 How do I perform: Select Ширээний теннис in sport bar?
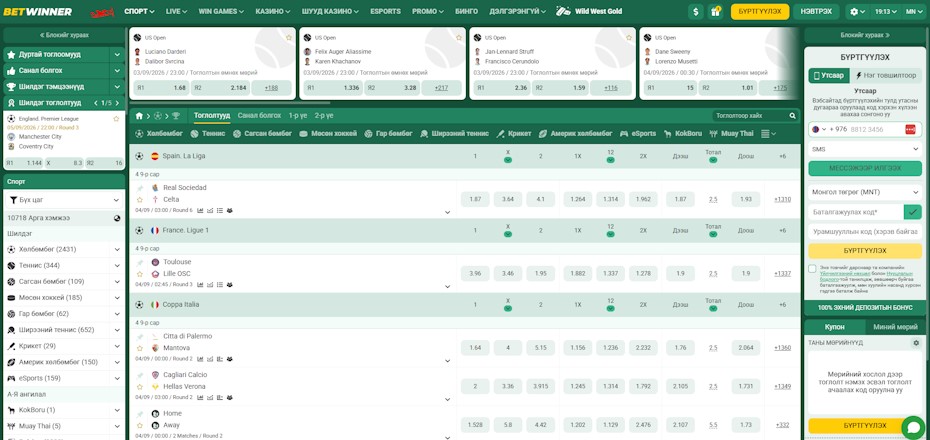[454, 133]
